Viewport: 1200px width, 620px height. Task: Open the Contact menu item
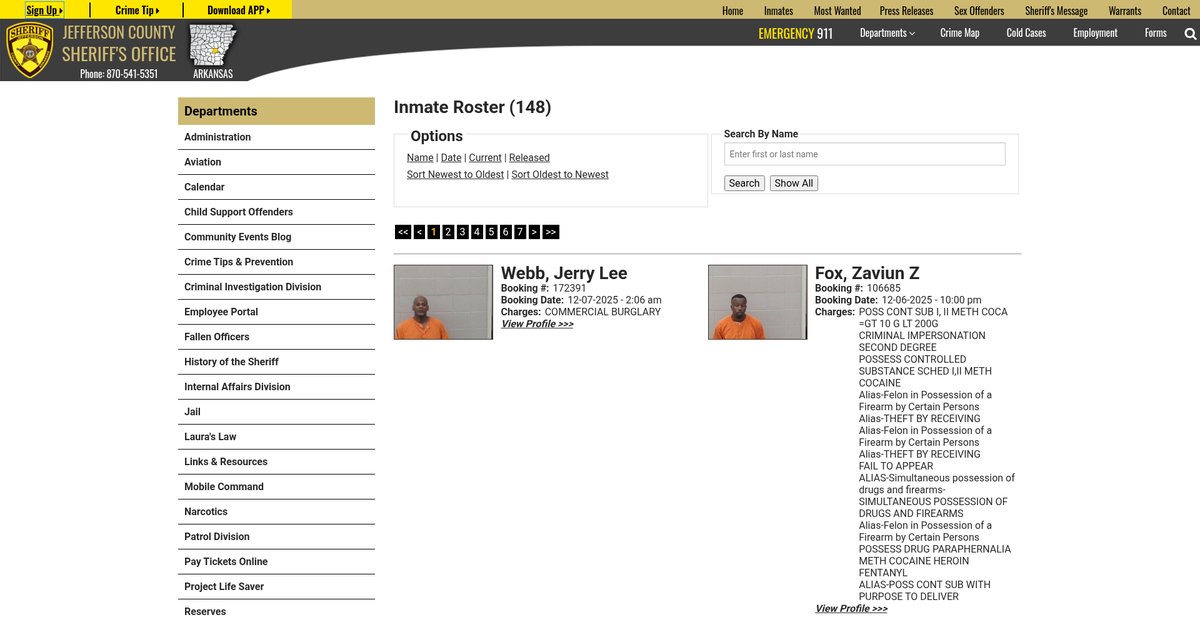pos(1176,11)
